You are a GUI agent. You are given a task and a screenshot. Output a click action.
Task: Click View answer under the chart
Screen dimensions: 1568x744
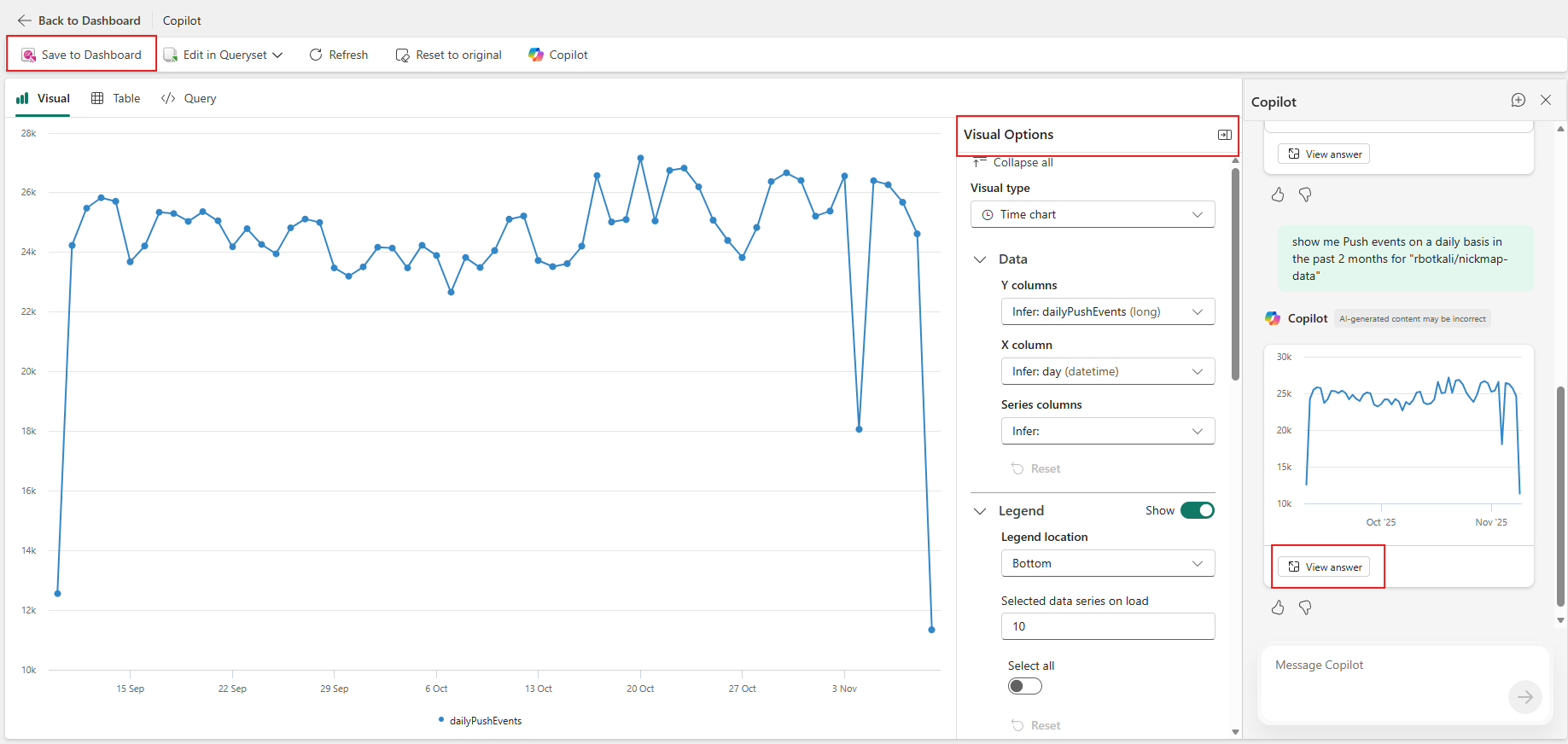1324,567
